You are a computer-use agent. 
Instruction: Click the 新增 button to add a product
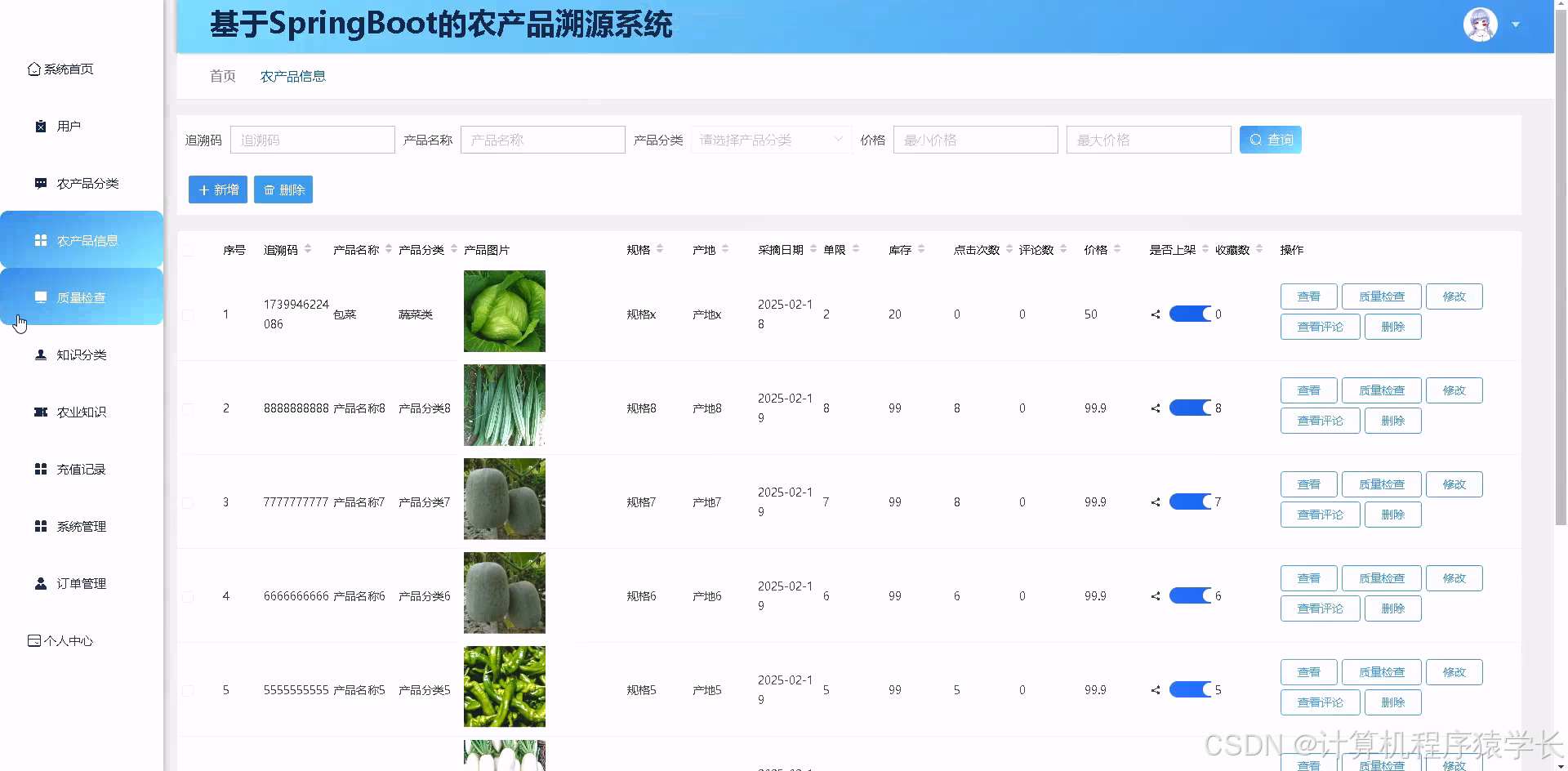point(217,189)
